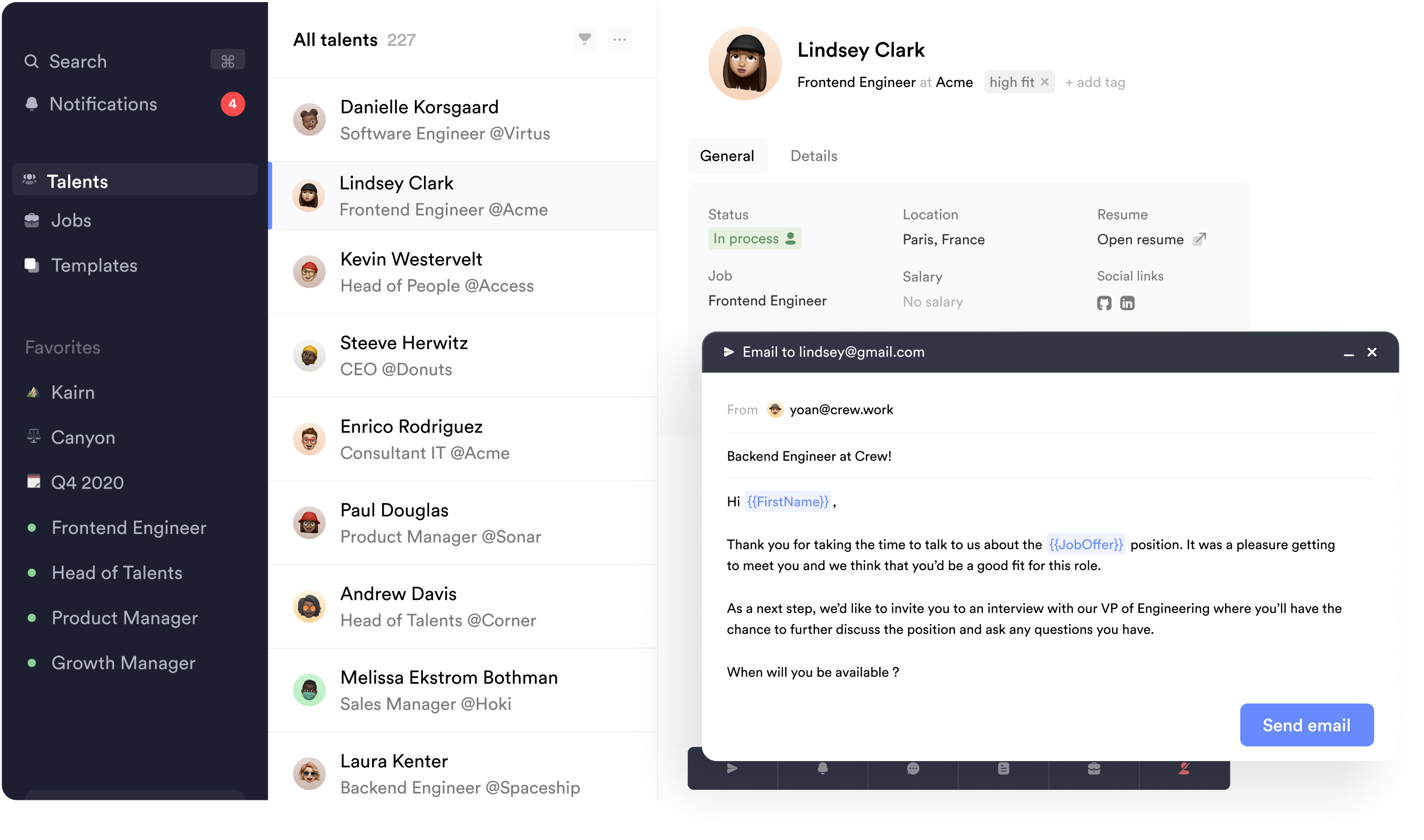Open the Frontend Engineer favorite
Image resolution: width=1424 pixels, height=840 pixels.
pyautogui.click(x=129, y=528)
